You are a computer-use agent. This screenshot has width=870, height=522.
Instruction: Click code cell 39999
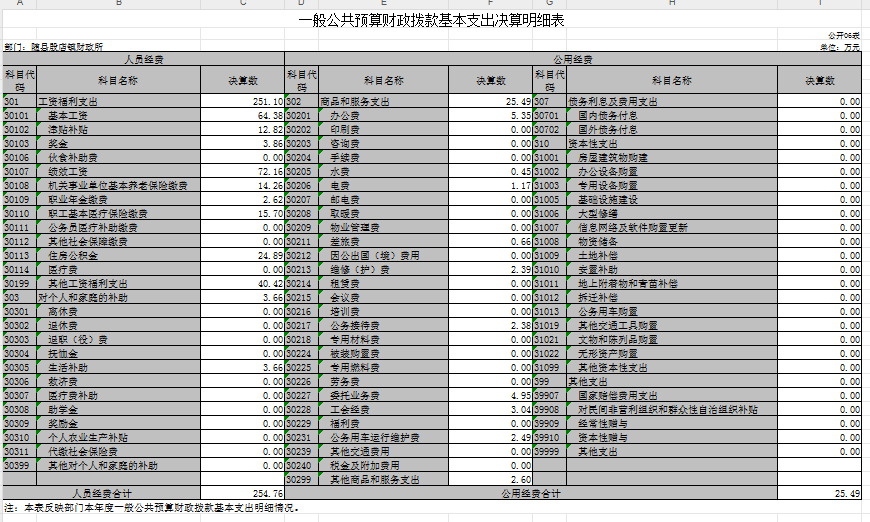tap(549, 452)
